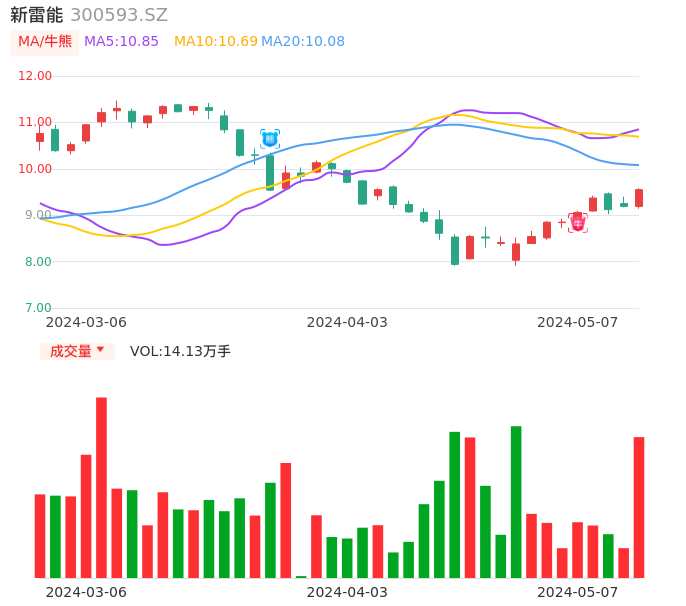Click the 7.00 price axis label

[39, 308]
